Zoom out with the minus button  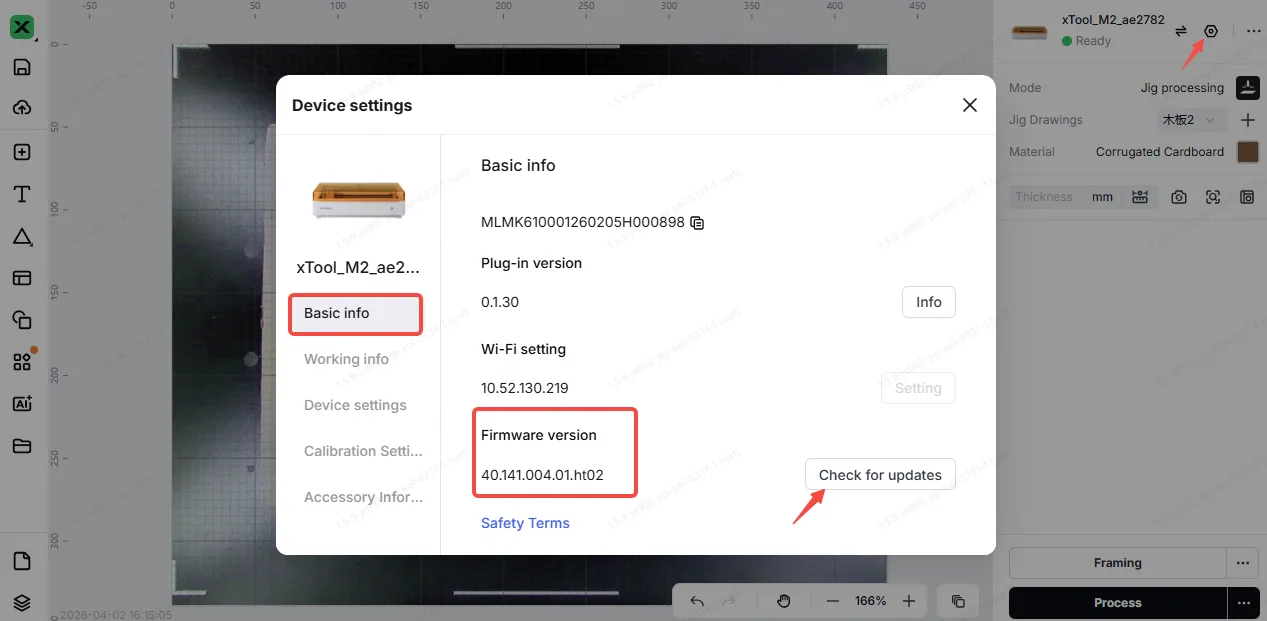point(832,601)
